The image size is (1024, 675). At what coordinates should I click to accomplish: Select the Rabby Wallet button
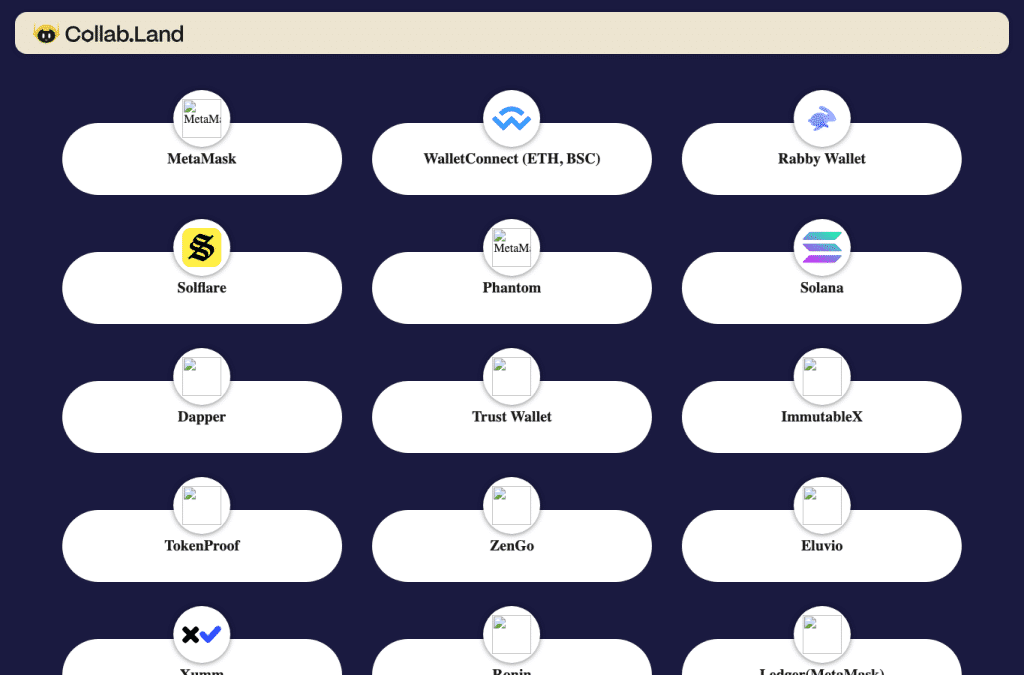[x=822, y=159]
